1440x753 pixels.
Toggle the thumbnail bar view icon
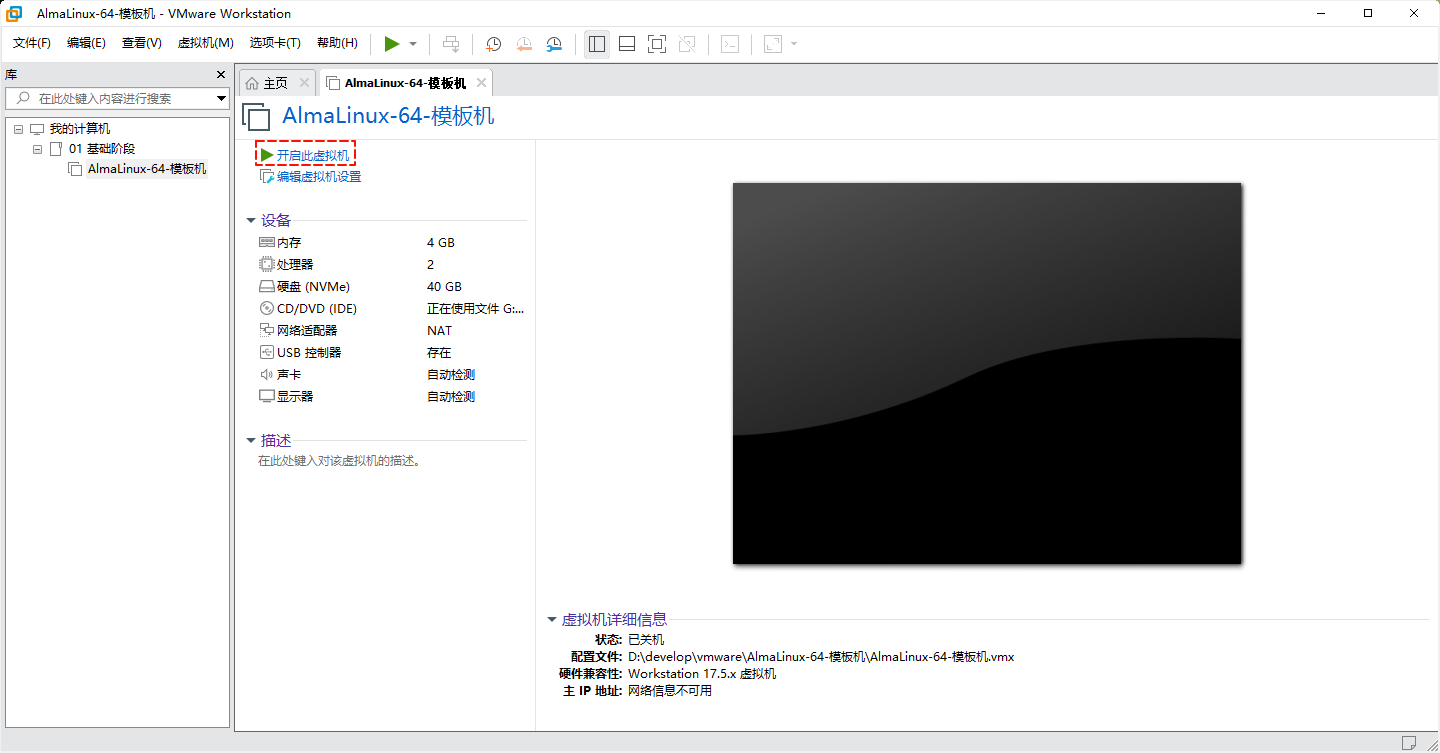(627, 44)
